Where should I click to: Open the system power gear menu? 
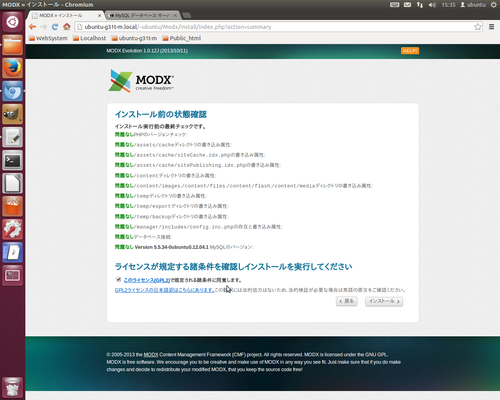coord(494,5)
